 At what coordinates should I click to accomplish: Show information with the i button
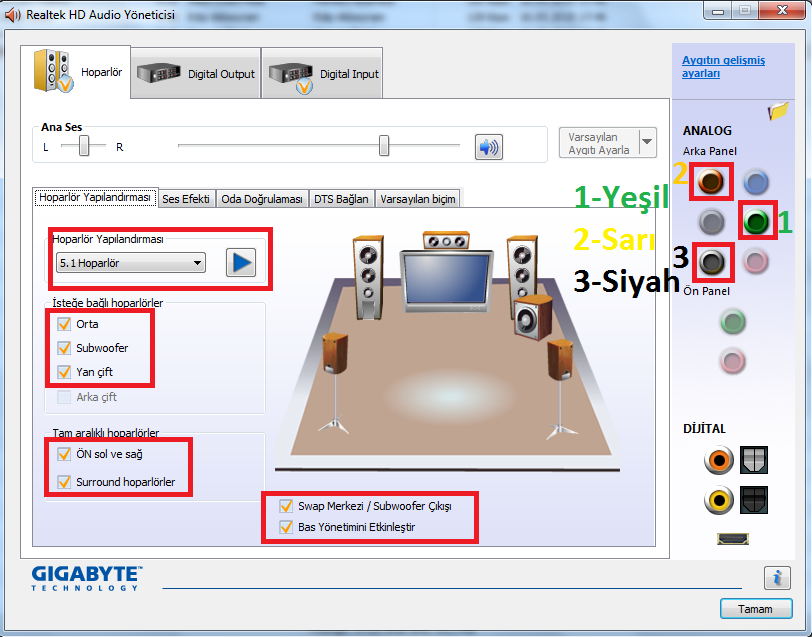777,577
